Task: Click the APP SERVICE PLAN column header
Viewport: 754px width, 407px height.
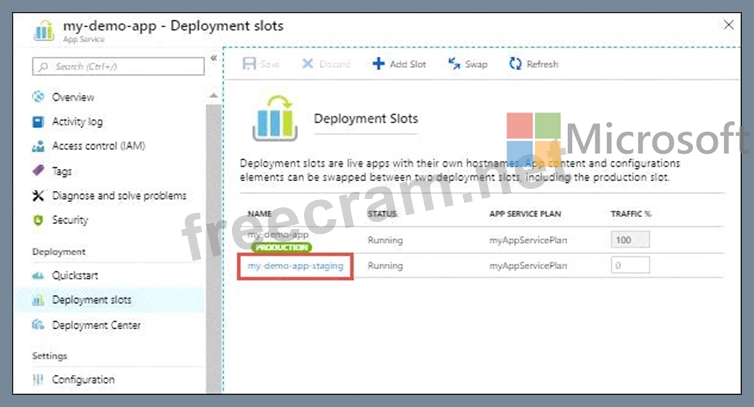Action: click(x=525, y=214)
